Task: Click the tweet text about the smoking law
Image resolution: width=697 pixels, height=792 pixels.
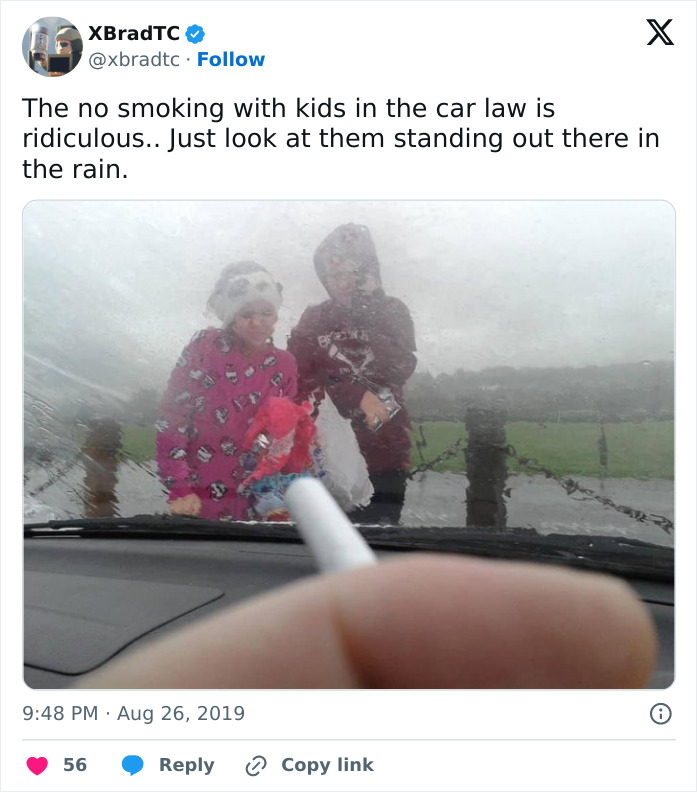Action: click(x=341, y=138)
